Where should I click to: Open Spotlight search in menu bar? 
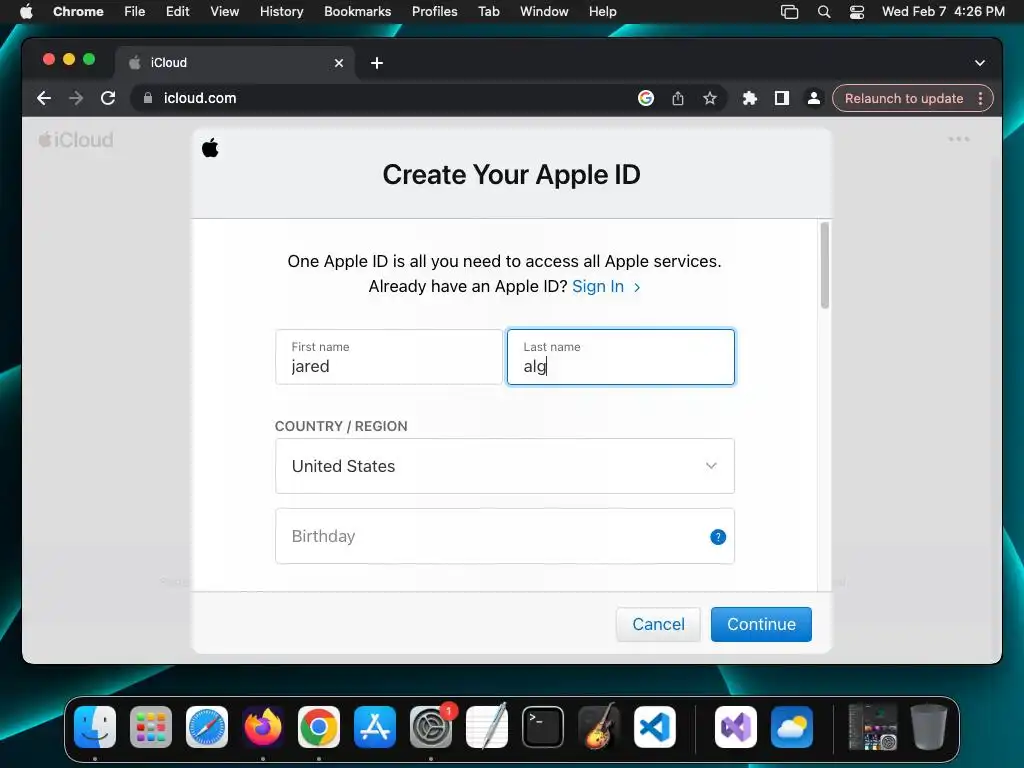coord(824,12)
